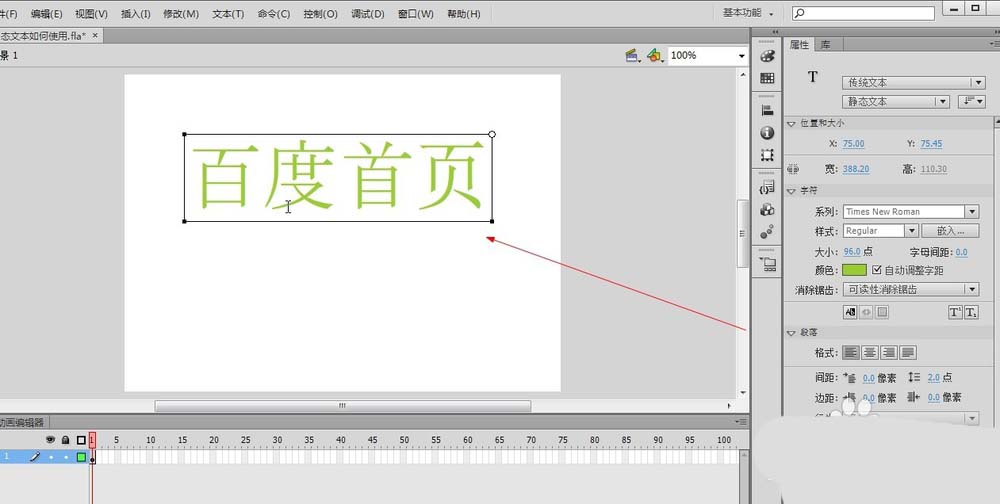Toggle show all layers as outlines
Screen dimensions: 1000x504
point(81,440)
